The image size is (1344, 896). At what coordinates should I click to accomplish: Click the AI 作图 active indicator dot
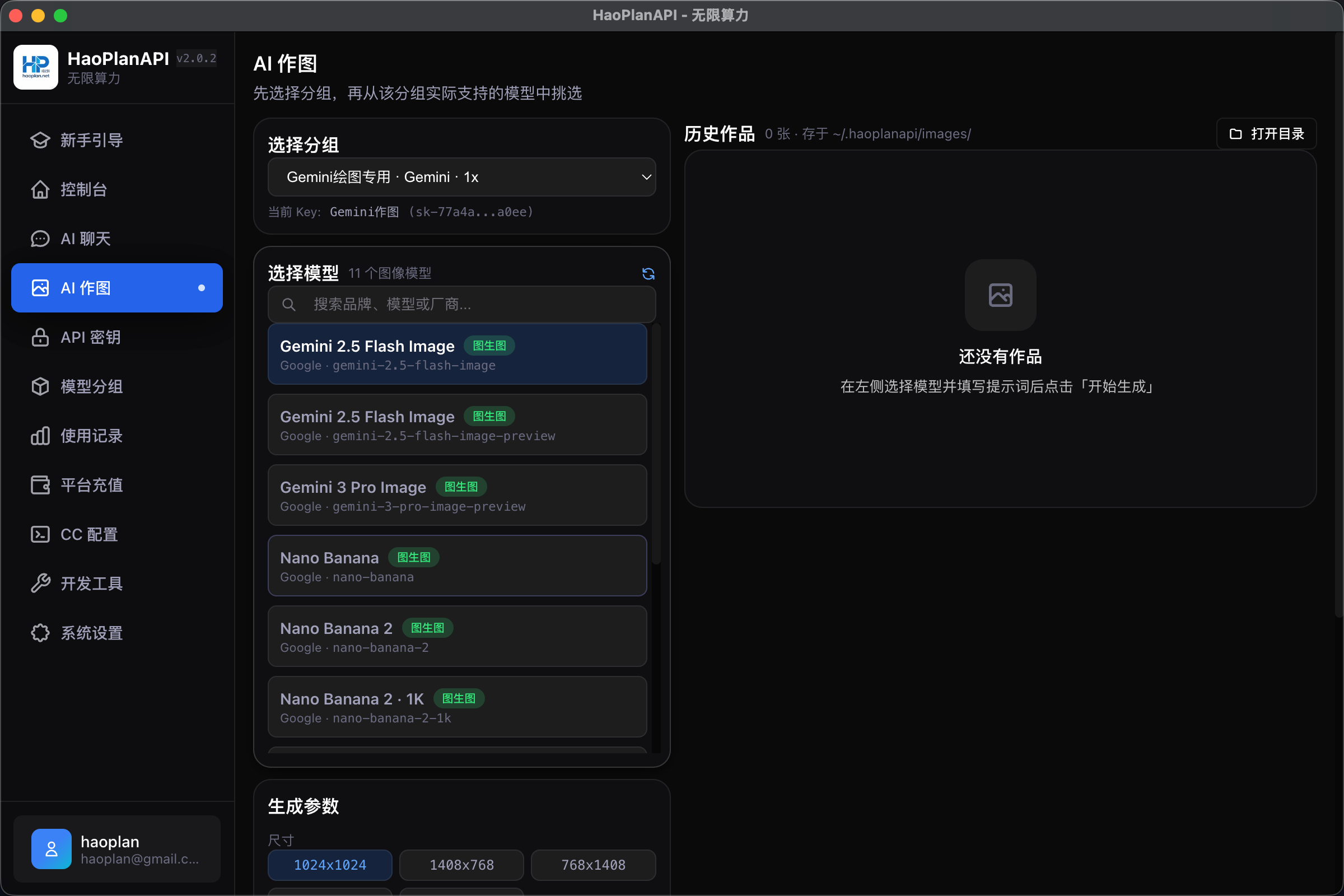(x=201, y=287)
